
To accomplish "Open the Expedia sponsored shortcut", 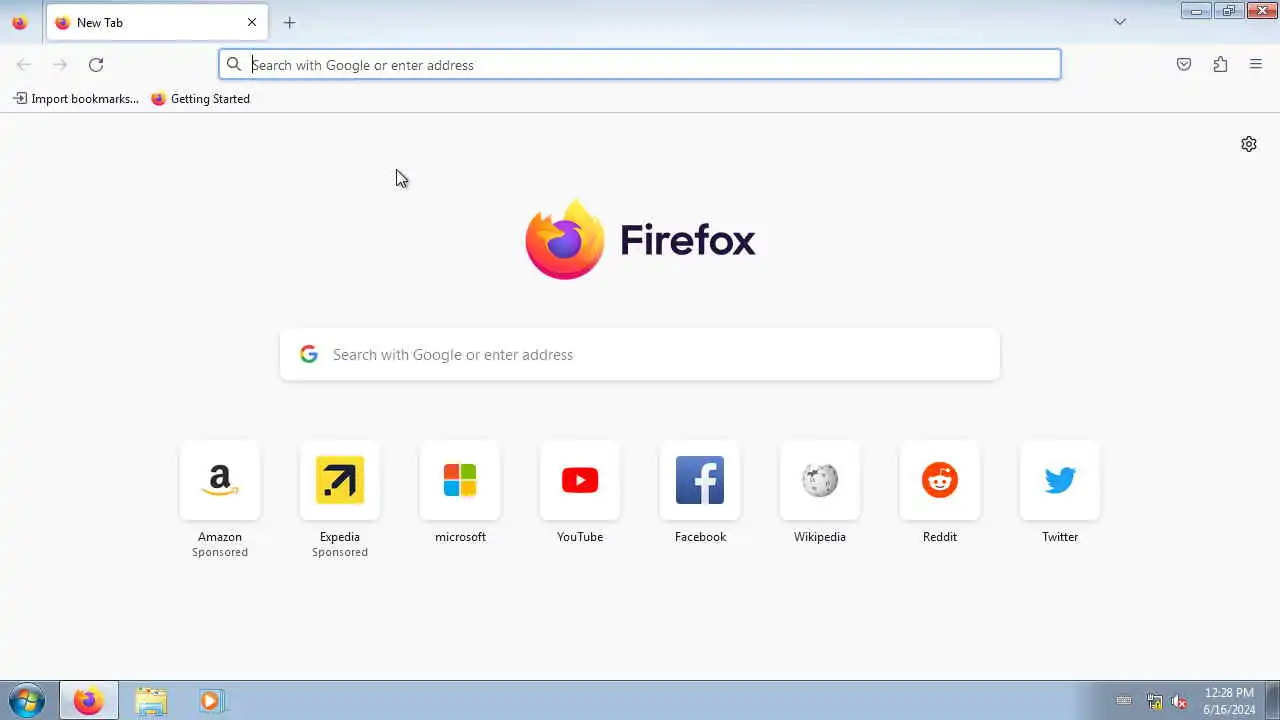I will (x=340, y=480).
